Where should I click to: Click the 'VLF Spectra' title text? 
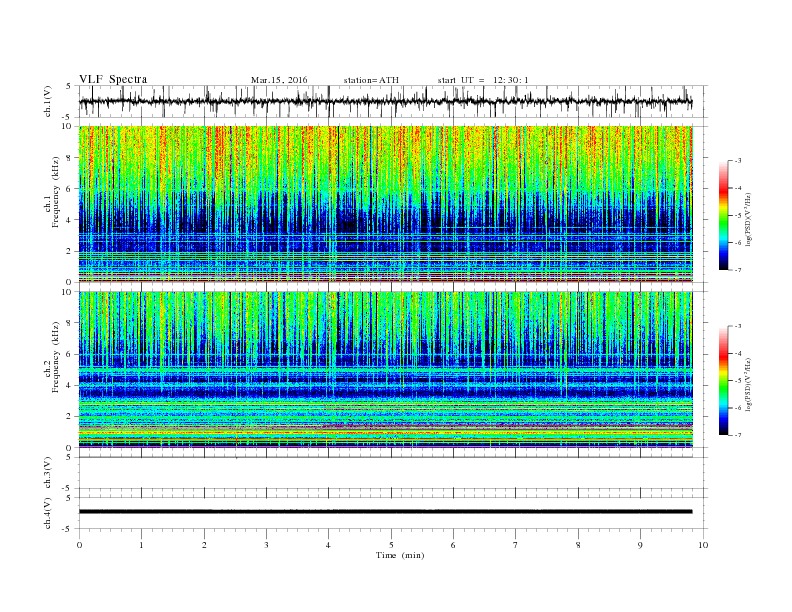click(113, 79)
